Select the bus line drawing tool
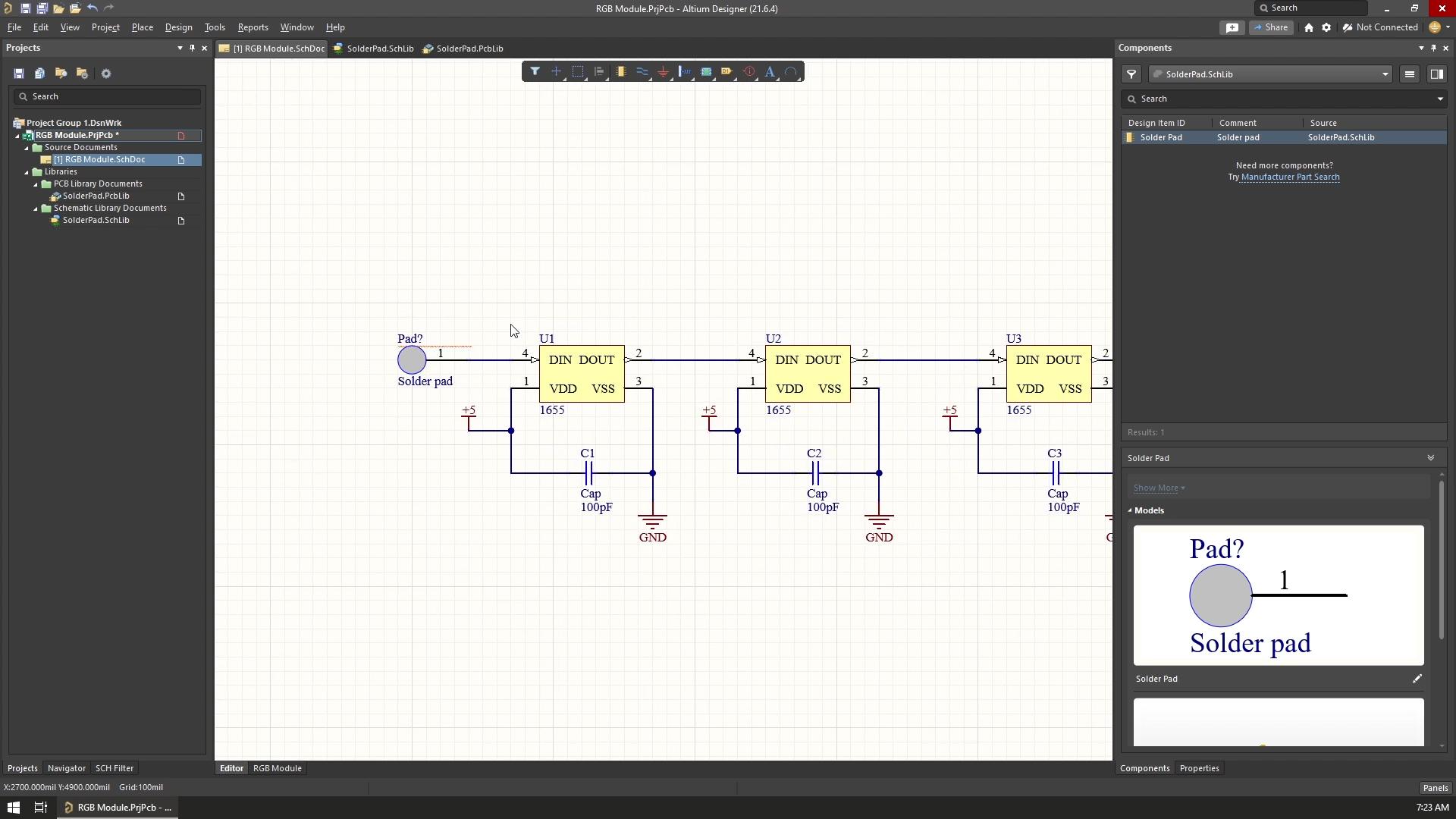The height and width of the screenshot is (819, 1456). tap(642, 71)
